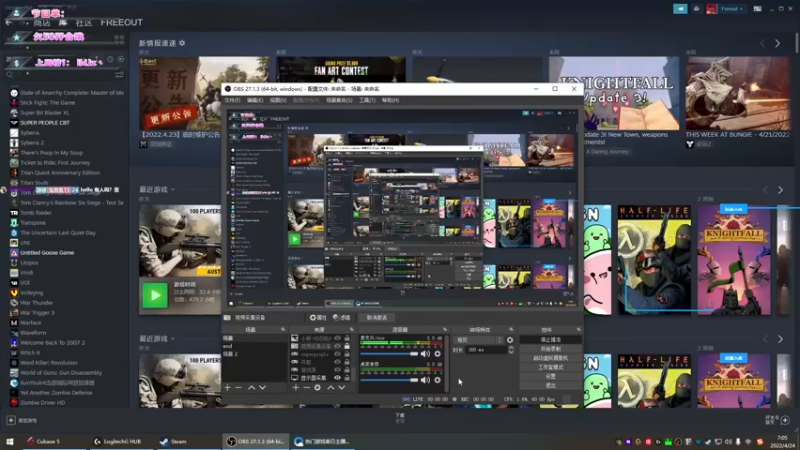800x450 pixels.
Task: Toggle visibility of the superpeople source
Action: point(337,354)
